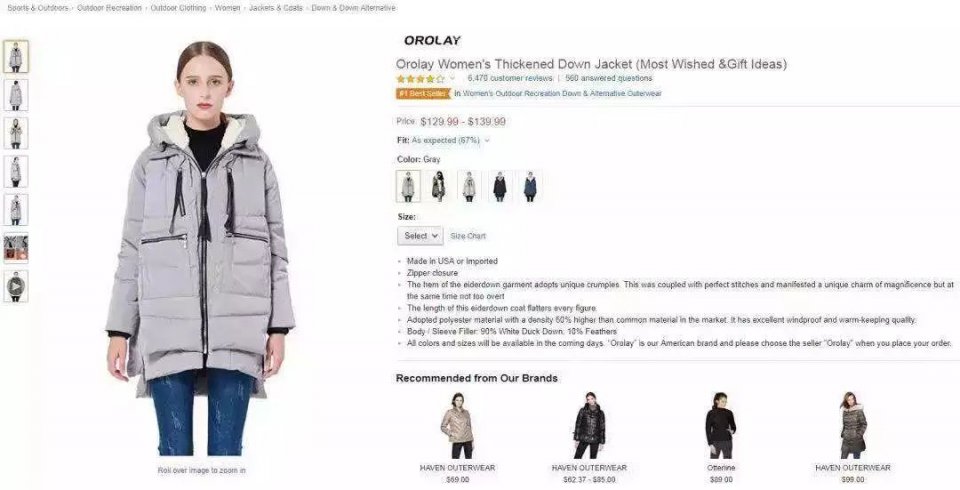Select the colorful pattern thumbnail in sidebar
This screenshot has width=960, height=490.
click(x=16, y=247)
